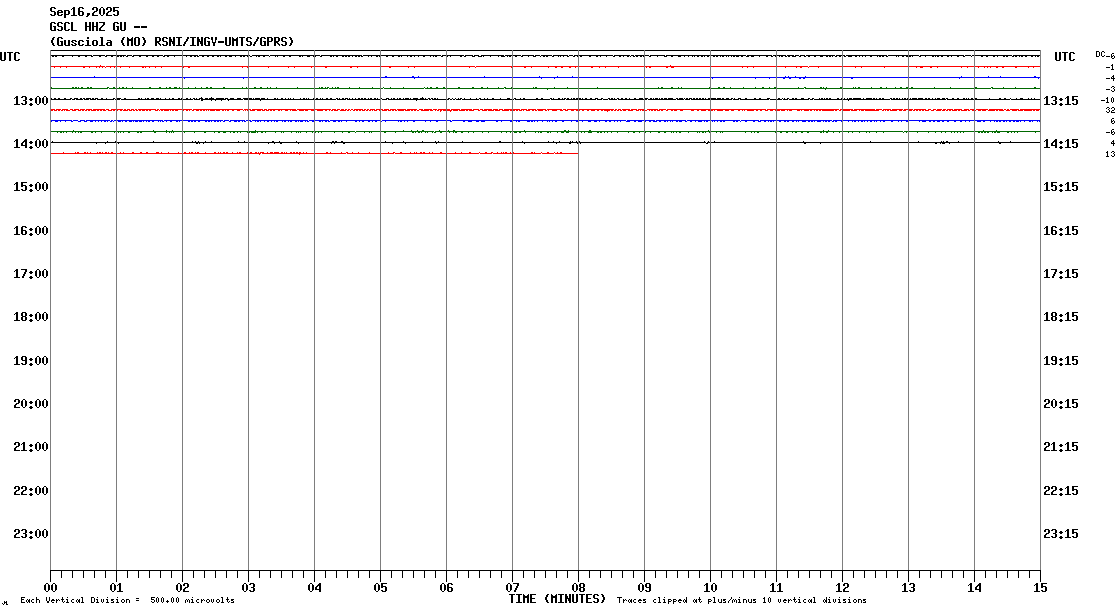Click the 17:15 end-time label
Image resolution: width=1120 pixels, height=614 pixels.
click(1061, 273)
